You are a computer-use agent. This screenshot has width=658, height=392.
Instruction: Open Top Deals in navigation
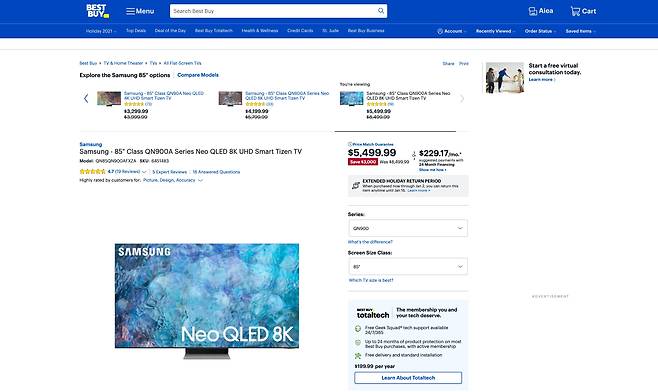136,31
